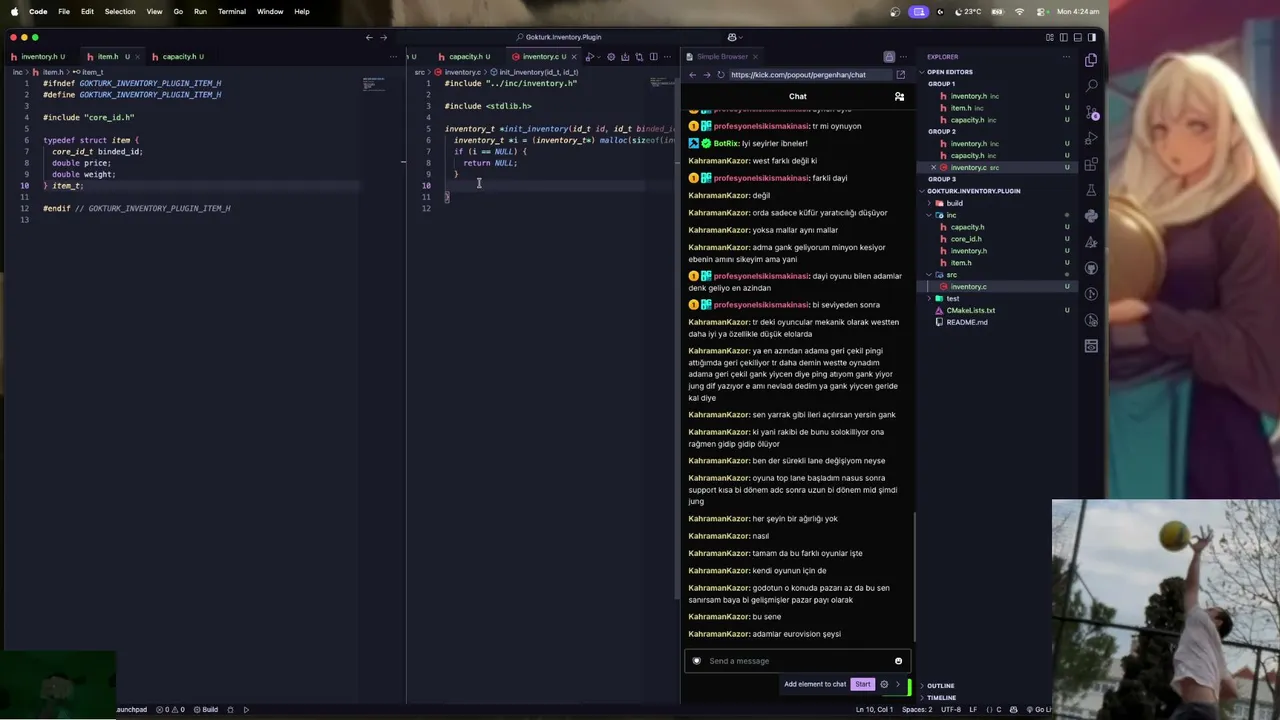The width and height of the screenshot is (1280, 720).
Task: Open README.md in the explorer
Action: pos(967,322)
